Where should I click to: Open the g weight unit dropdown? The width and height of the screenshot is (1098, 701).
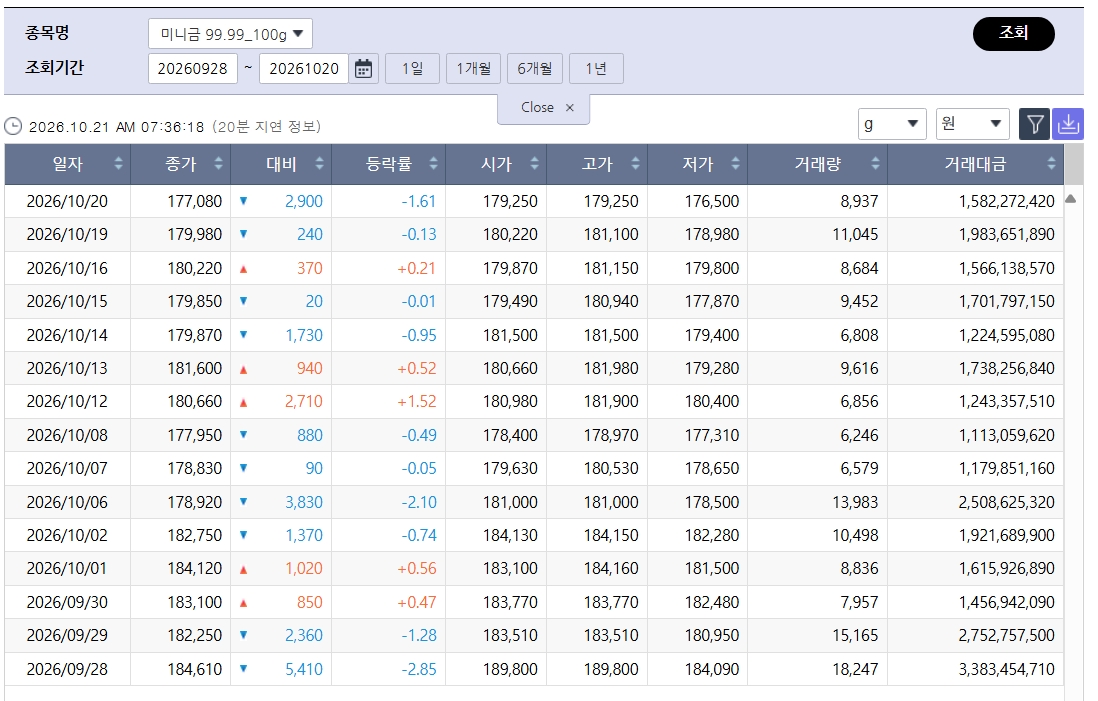click(892, 124)
